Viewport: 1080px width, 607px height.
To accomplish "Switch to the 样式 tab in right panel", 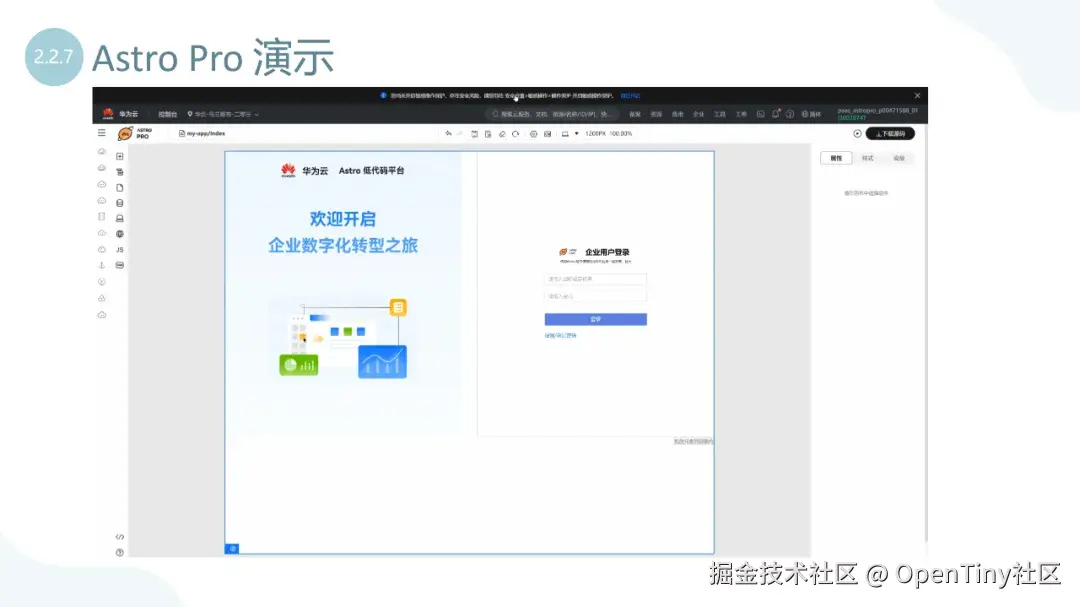I will (868, 158).
